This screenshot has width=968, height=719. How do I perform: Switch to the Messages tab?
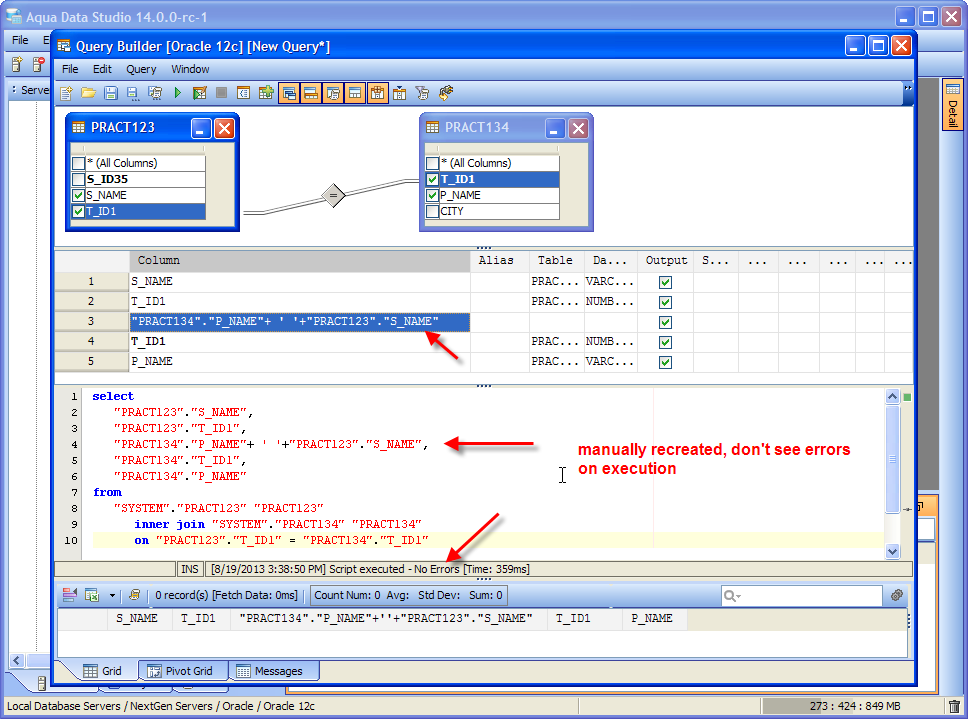[271, 671]
